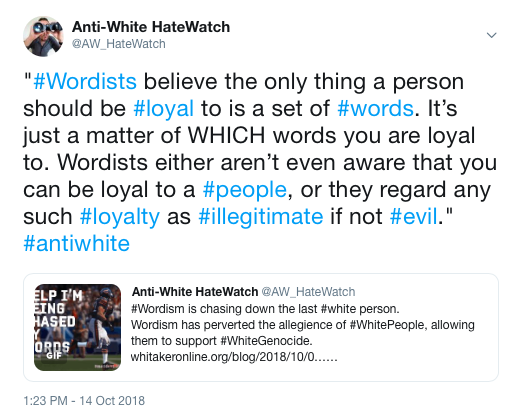Open the #Wordists hashtag

click(x=85, y=81)
